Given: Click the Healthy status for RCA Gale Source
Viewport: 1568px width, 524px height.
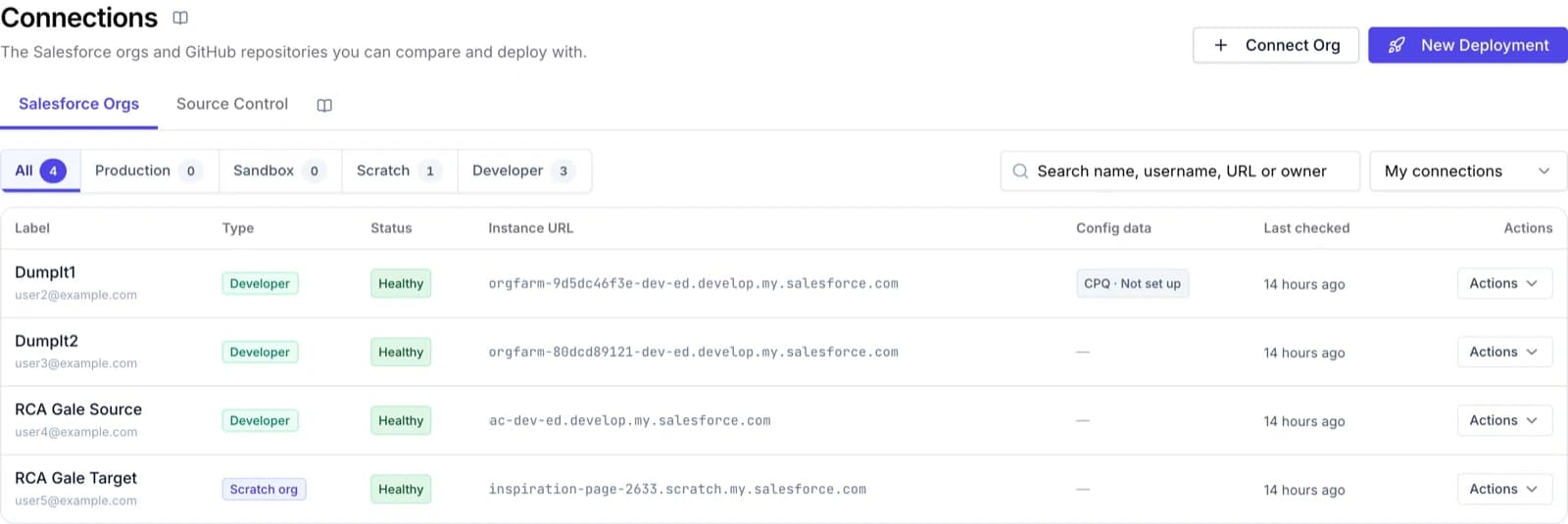Looking at the screenshot, I should 401,420.
